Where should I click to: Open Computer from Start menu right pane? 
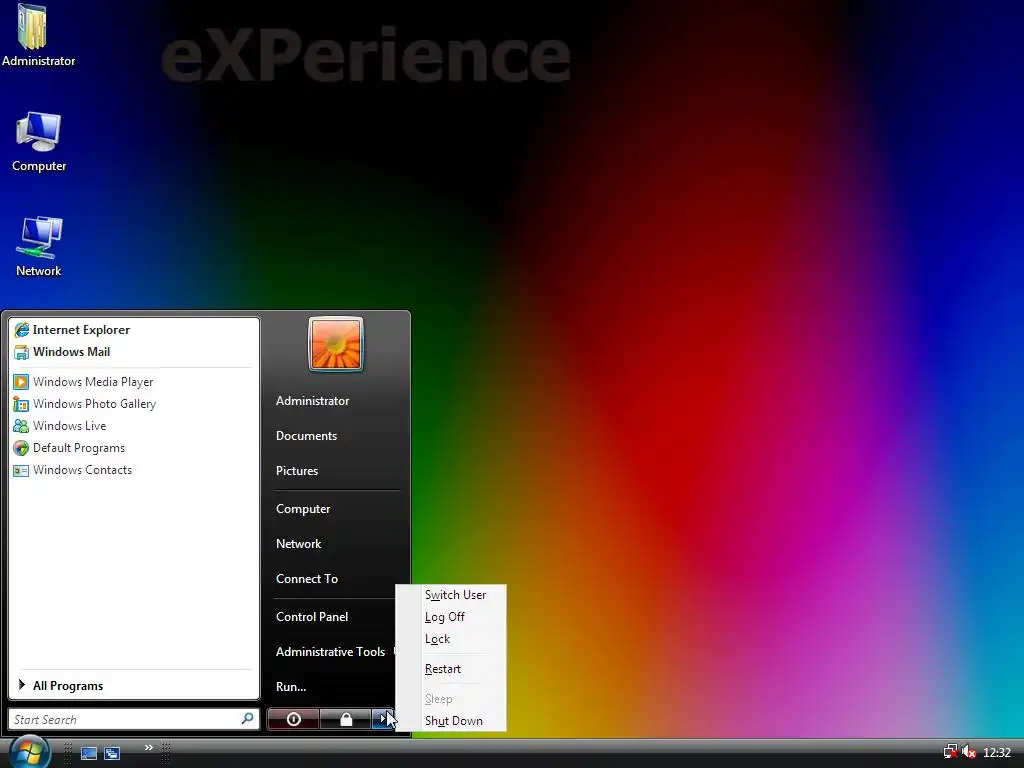(x=303, y=509)
